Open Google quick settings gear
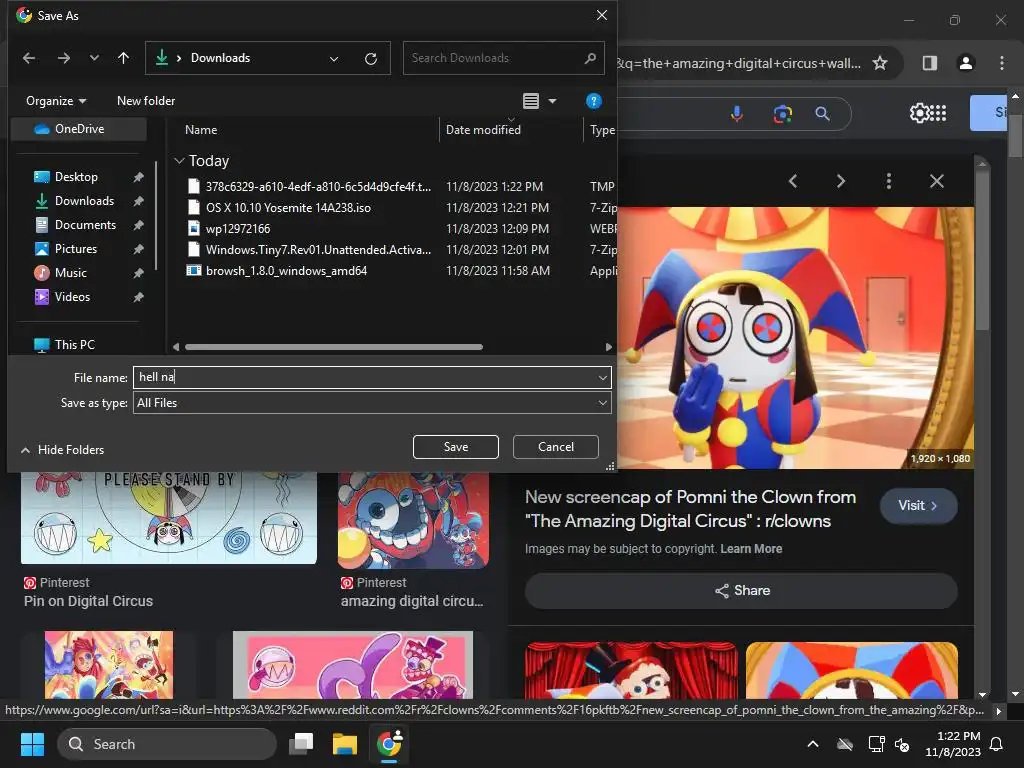This screenshot has height=768, width=1024. [x=919, y=114]
